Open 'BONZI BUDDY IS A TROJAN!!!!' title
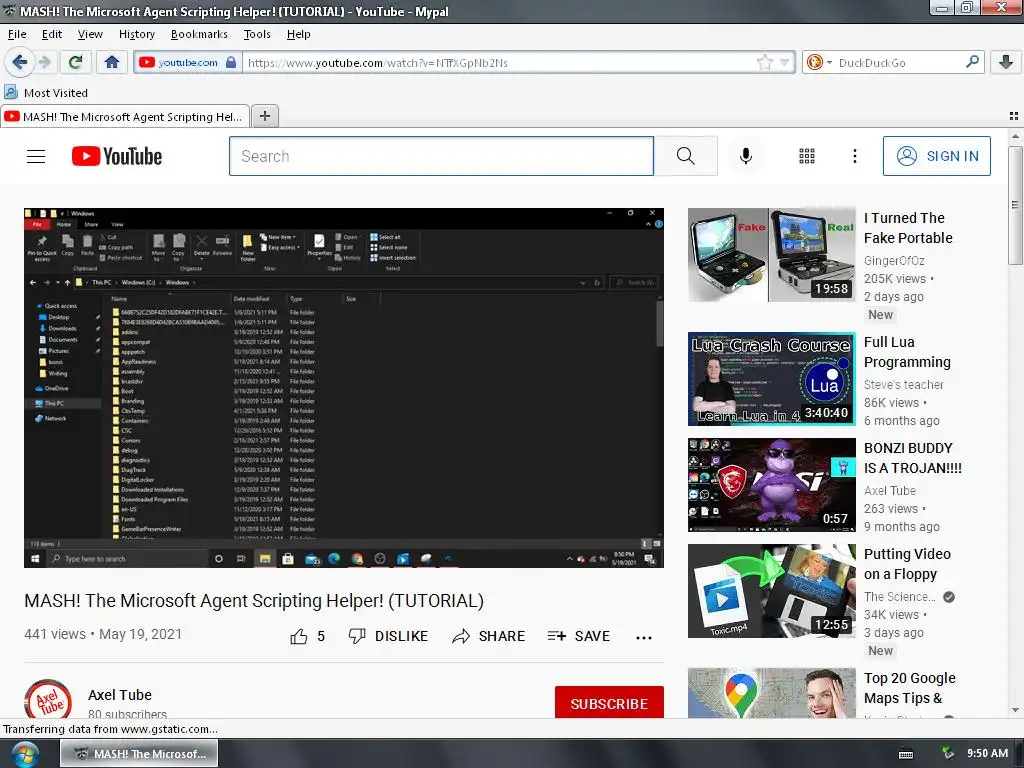This screenshot has height=768, width=1024. click(x=912, y=458)
